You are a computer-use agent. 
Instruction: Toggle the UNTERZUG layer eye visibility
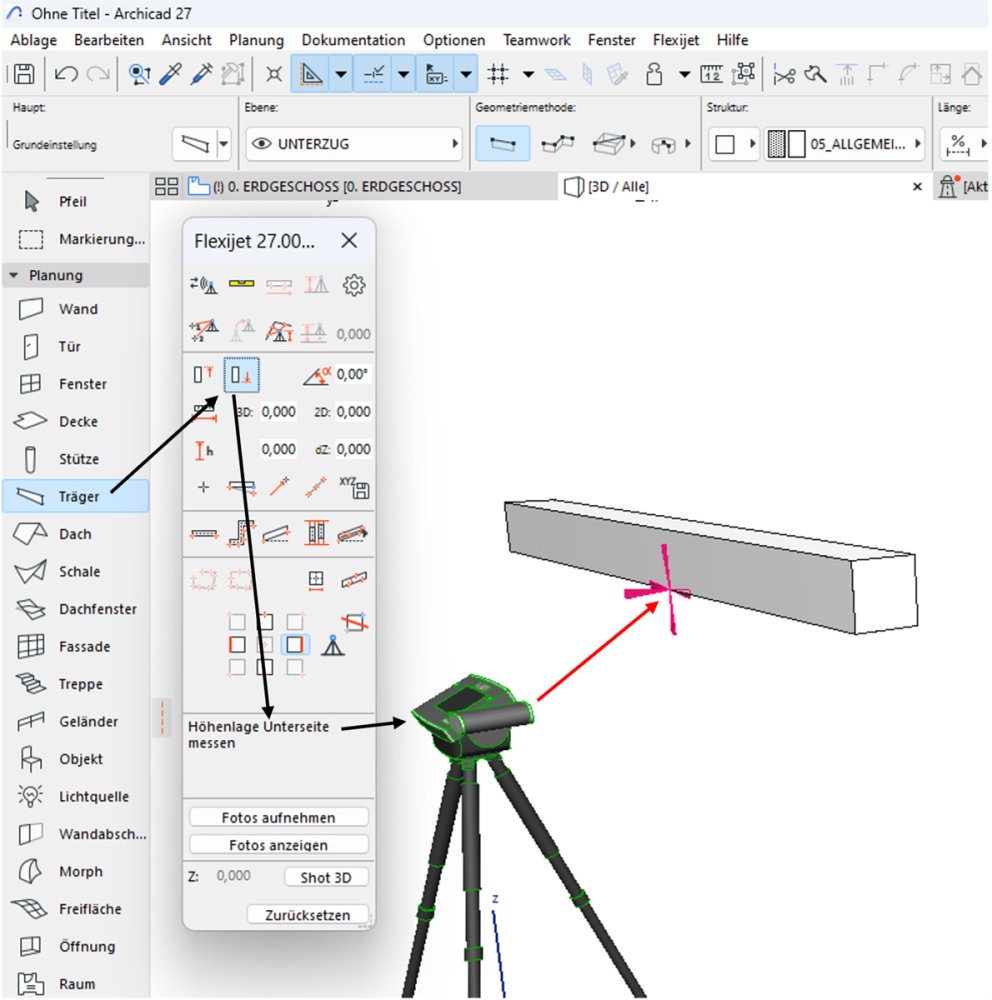262,143
